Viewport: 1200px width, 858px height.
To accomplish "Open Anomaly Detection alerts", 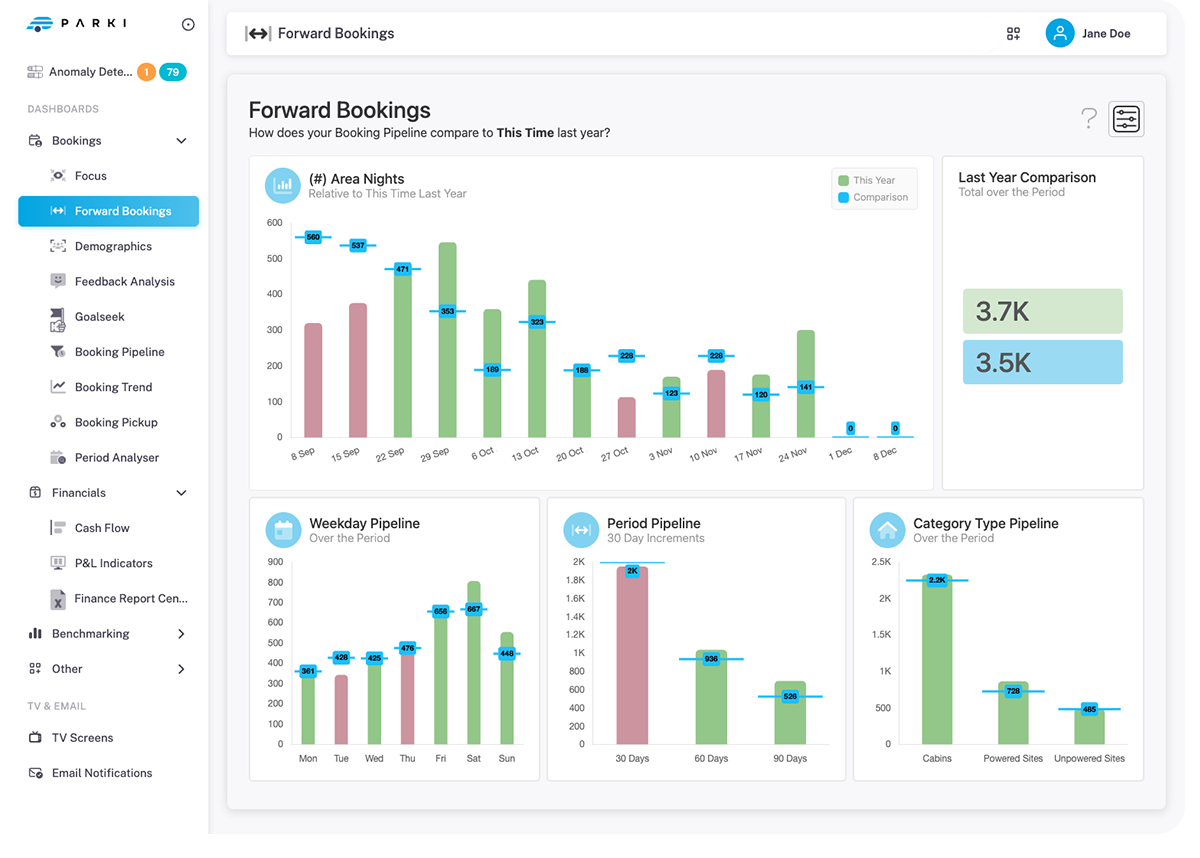I will click(90, 72).
